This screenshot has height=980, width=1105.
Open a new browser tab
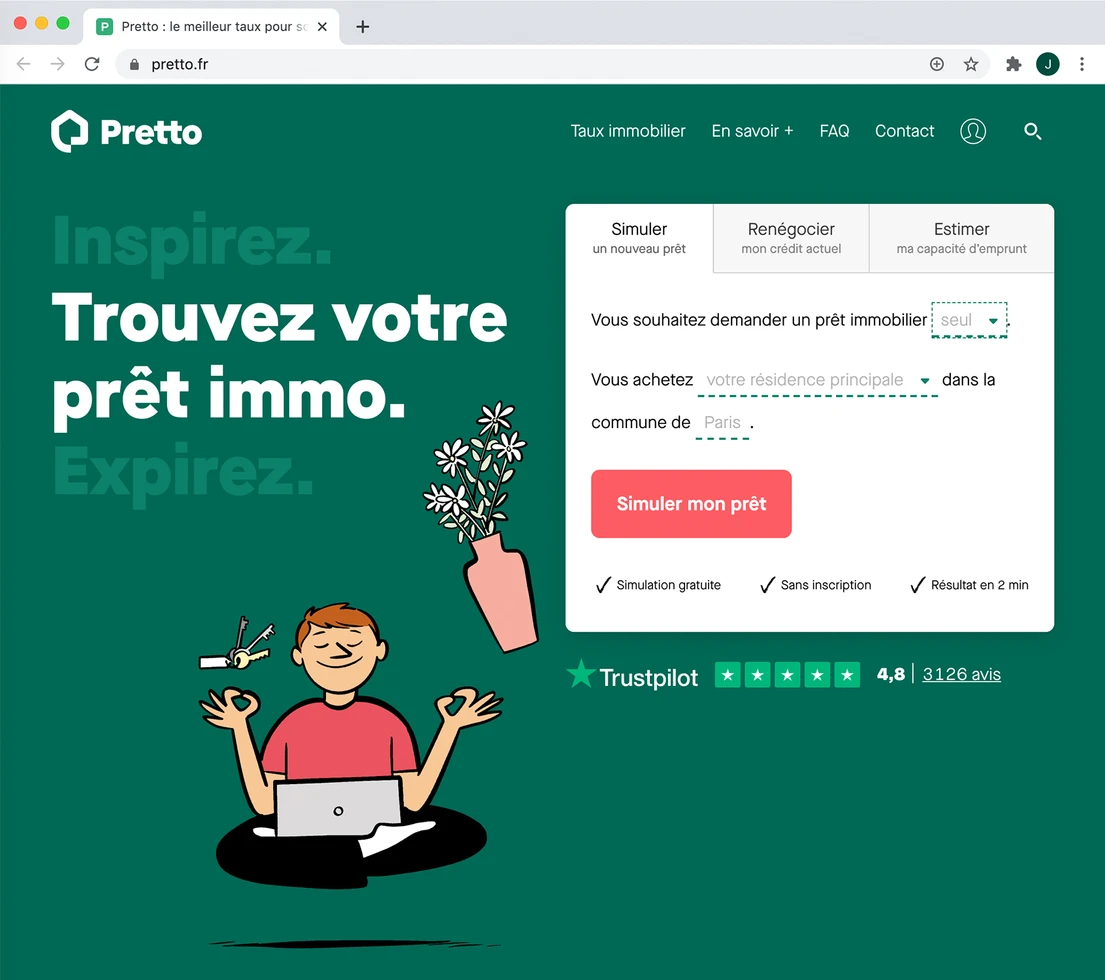pos(362,27)
